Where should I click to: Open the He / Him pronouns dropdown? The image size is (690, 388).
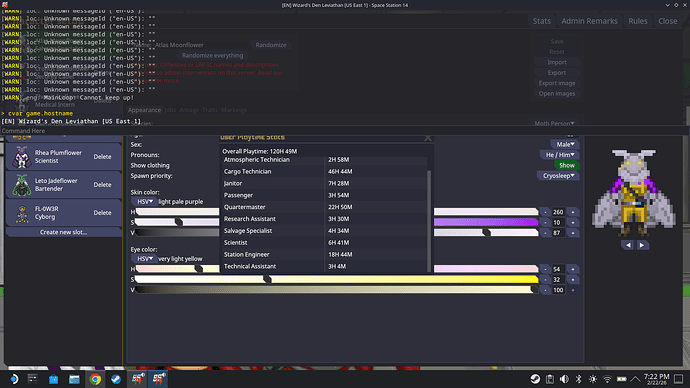[560, 155]
